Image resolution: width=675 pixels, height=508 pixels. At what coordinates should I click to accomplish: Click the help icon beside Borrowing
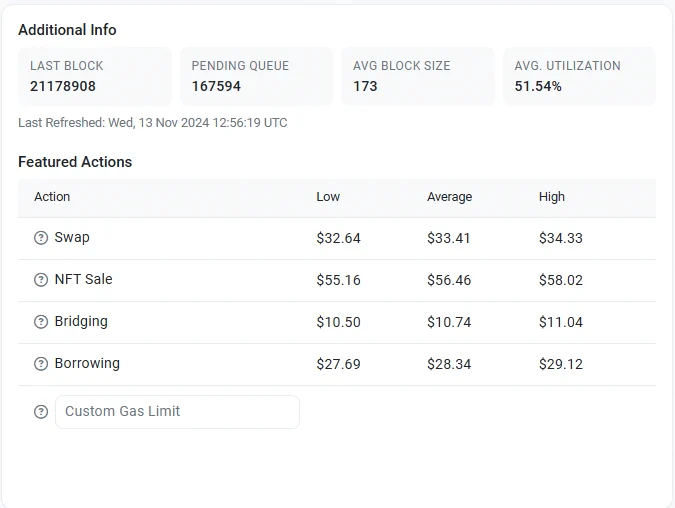(41, 364)
